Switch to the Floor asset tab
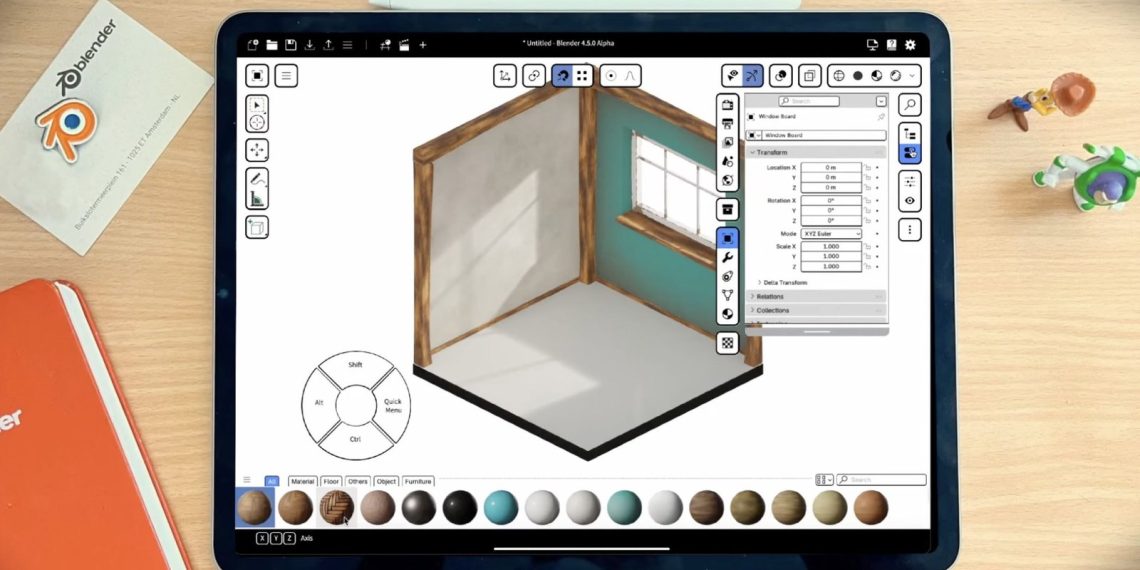This screenshot has width=1140, height=570. click(x=331, y=481)
